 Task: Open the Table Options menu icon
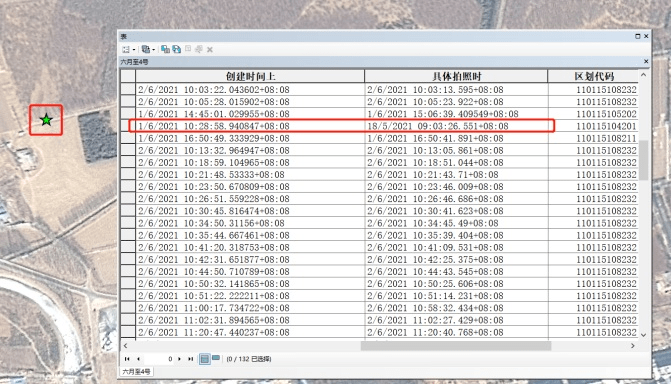(x=126, y=50)
